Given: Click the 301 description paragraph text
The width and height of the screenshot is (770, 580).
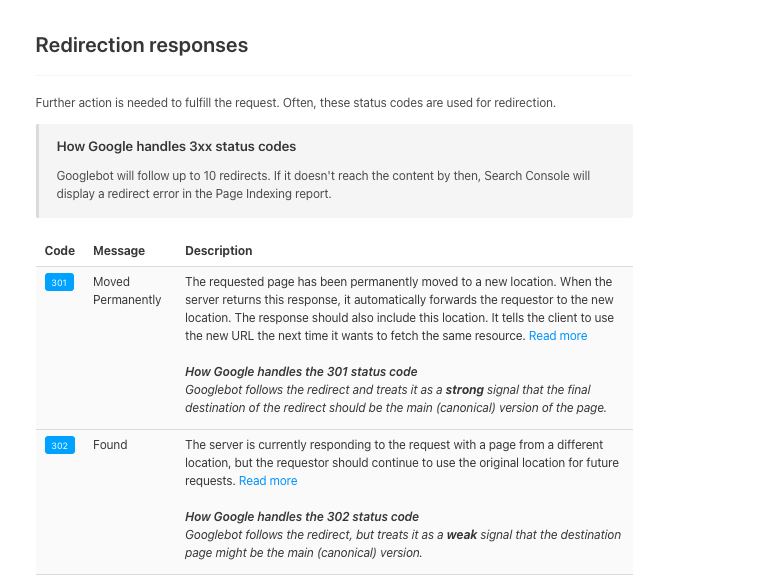Looking at the screenshot, I should tap(399, 309).
